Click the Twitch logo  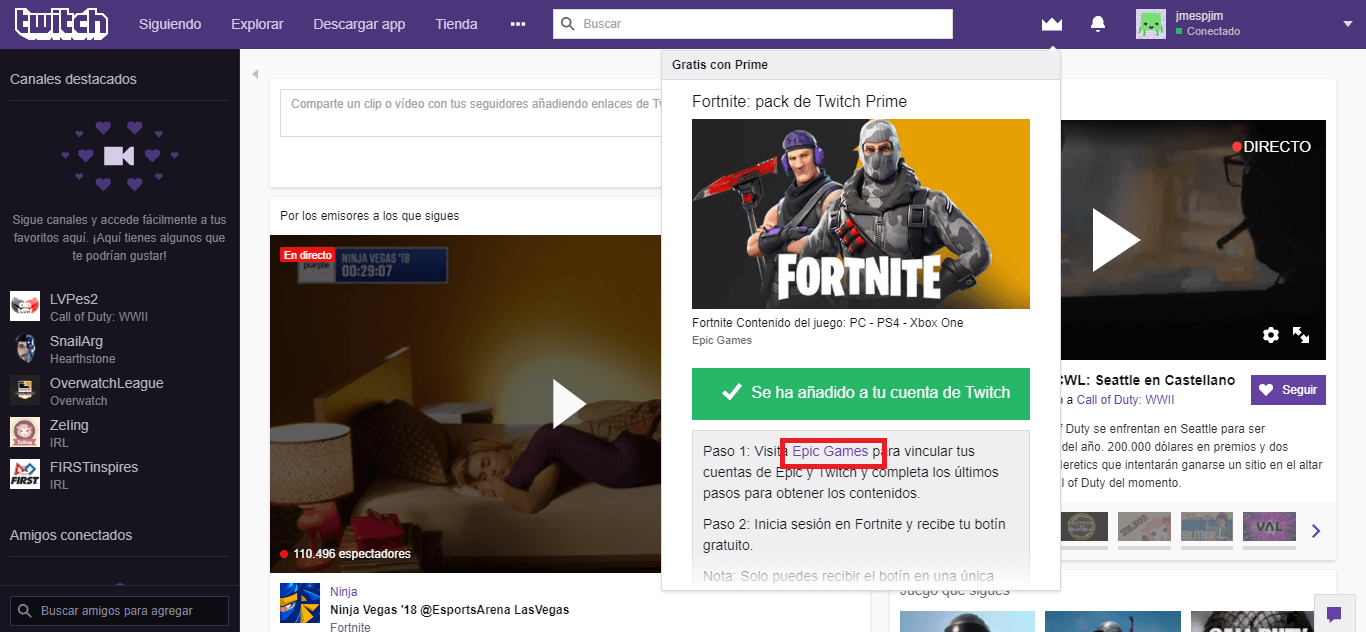point(61,23)
